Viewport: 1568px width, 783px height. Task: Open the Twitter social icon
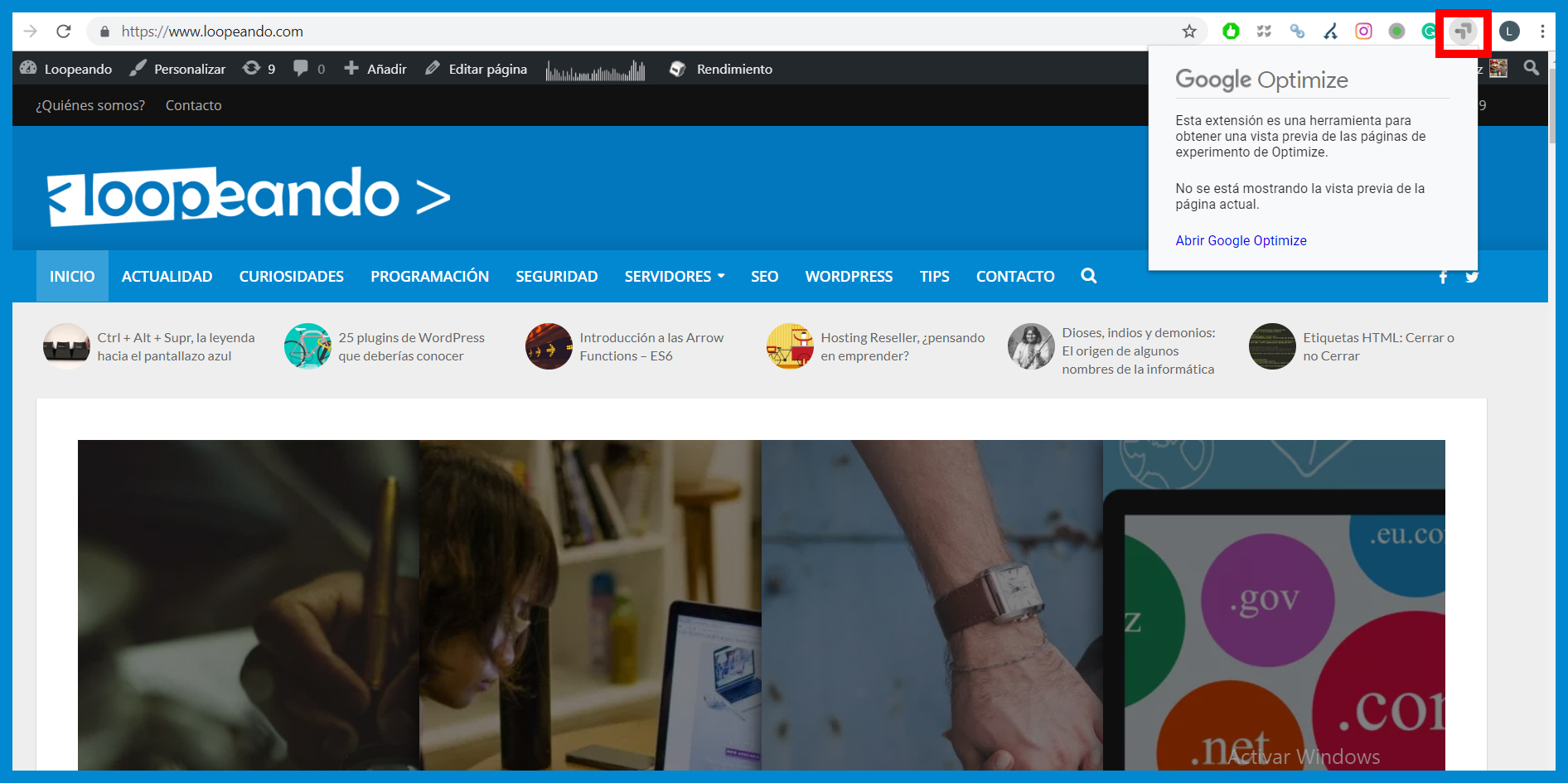click(1472, 277)
